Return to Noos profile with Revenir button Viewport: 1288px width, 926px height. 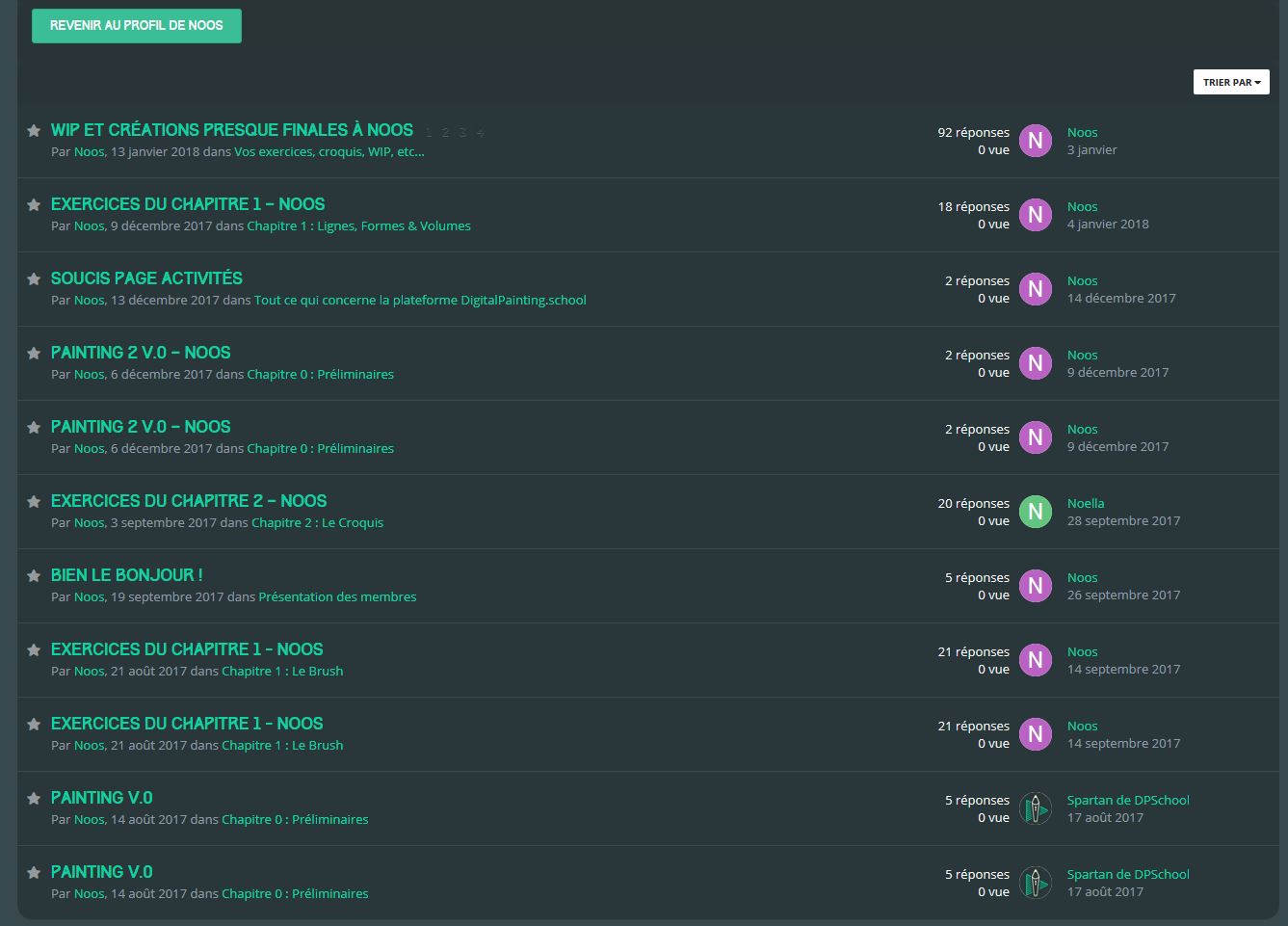point(137,26)
